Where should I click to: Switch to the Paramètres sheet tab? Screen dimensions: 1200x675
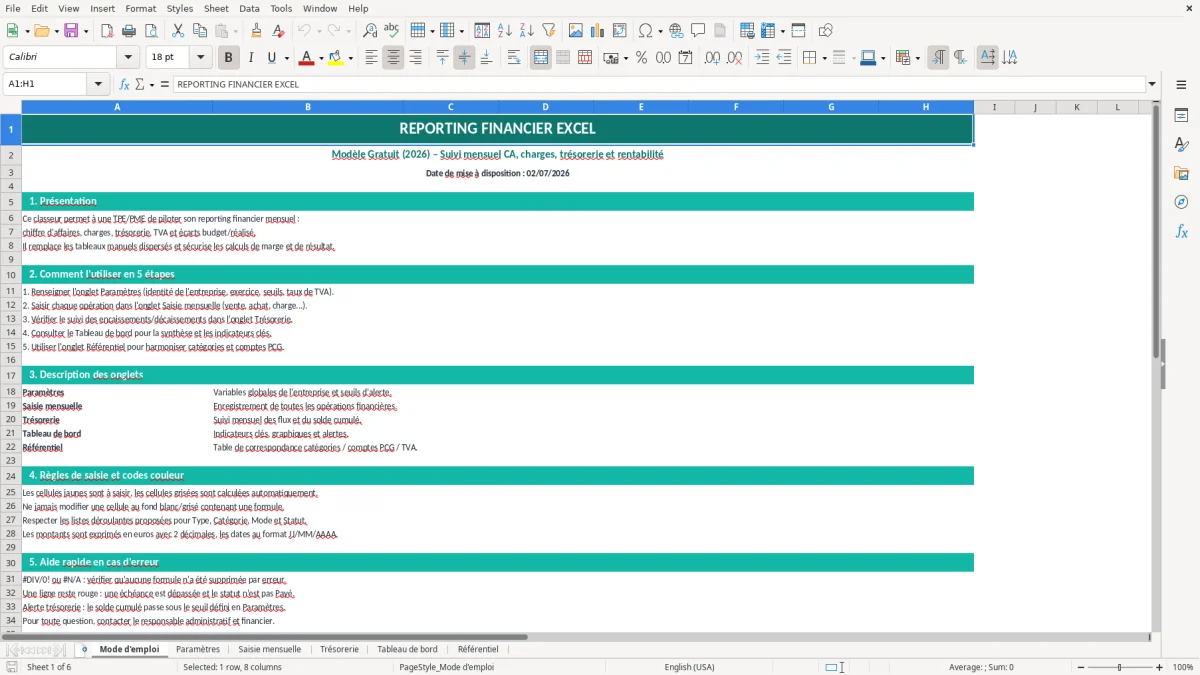click(198, 649)
